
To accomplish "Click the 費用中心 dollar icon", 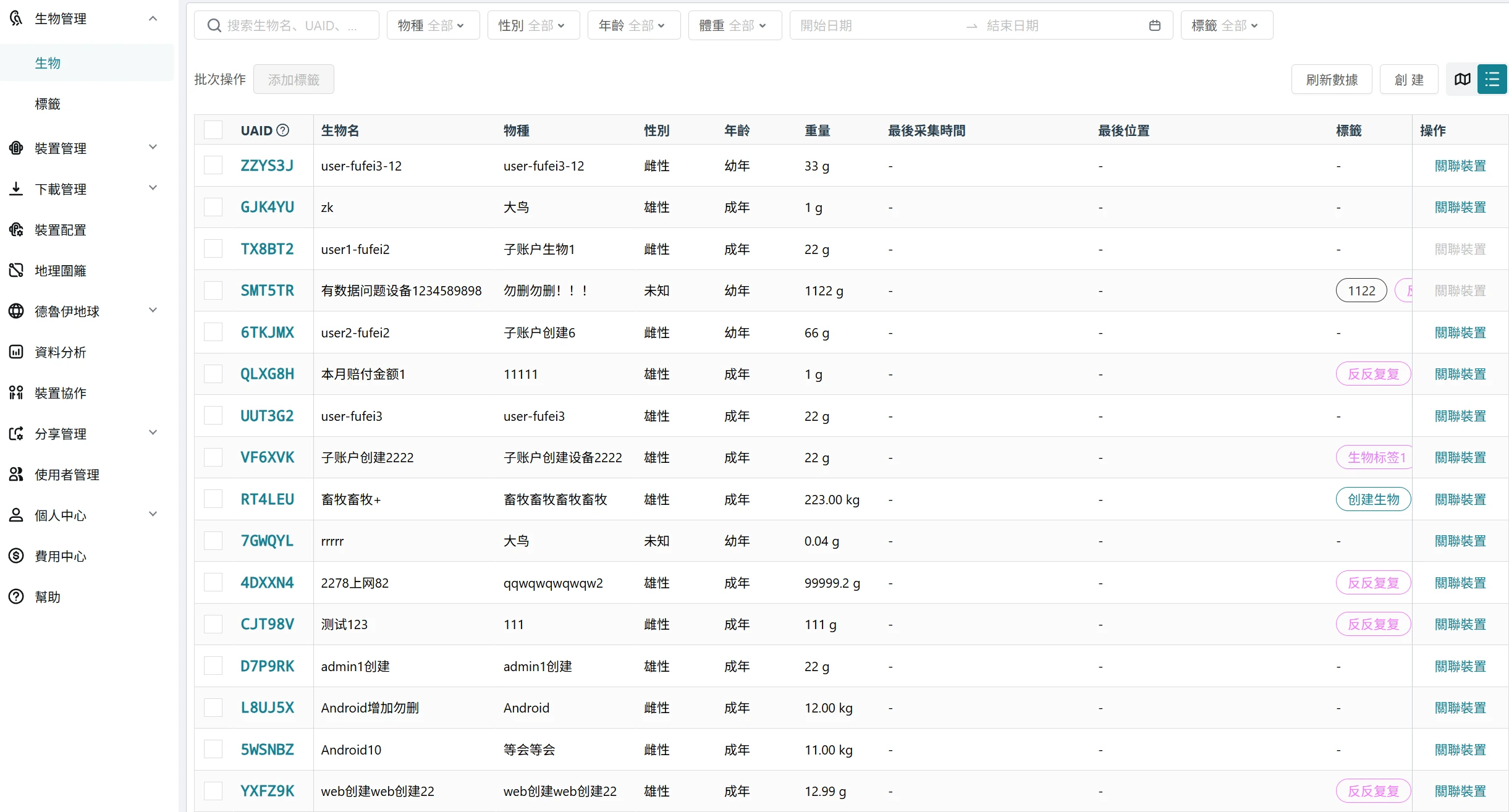I will 17,556.
